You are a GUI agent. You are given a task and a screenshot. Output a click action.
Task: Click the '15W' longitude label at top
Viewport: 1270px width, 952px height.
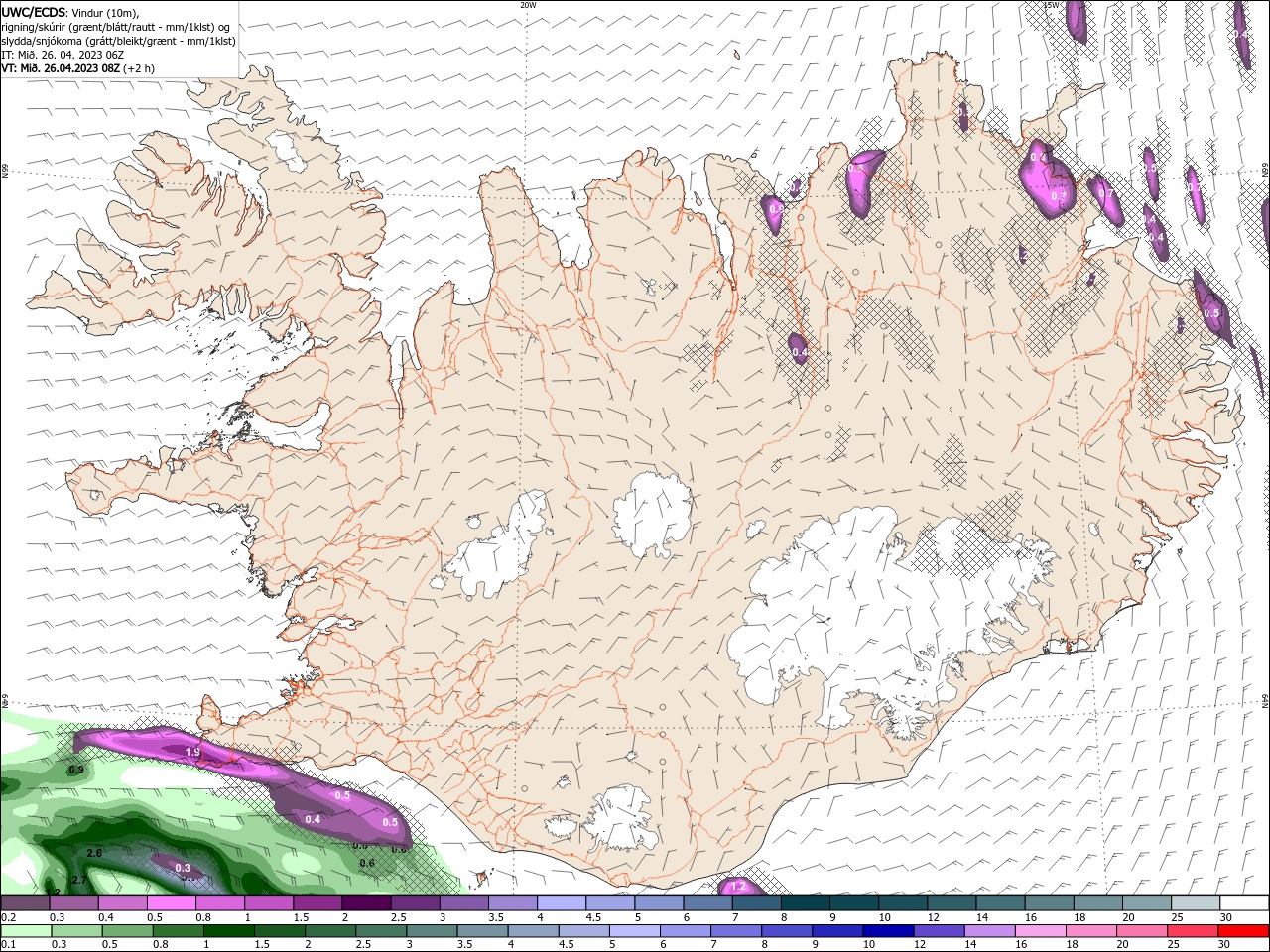(1052, 5)
